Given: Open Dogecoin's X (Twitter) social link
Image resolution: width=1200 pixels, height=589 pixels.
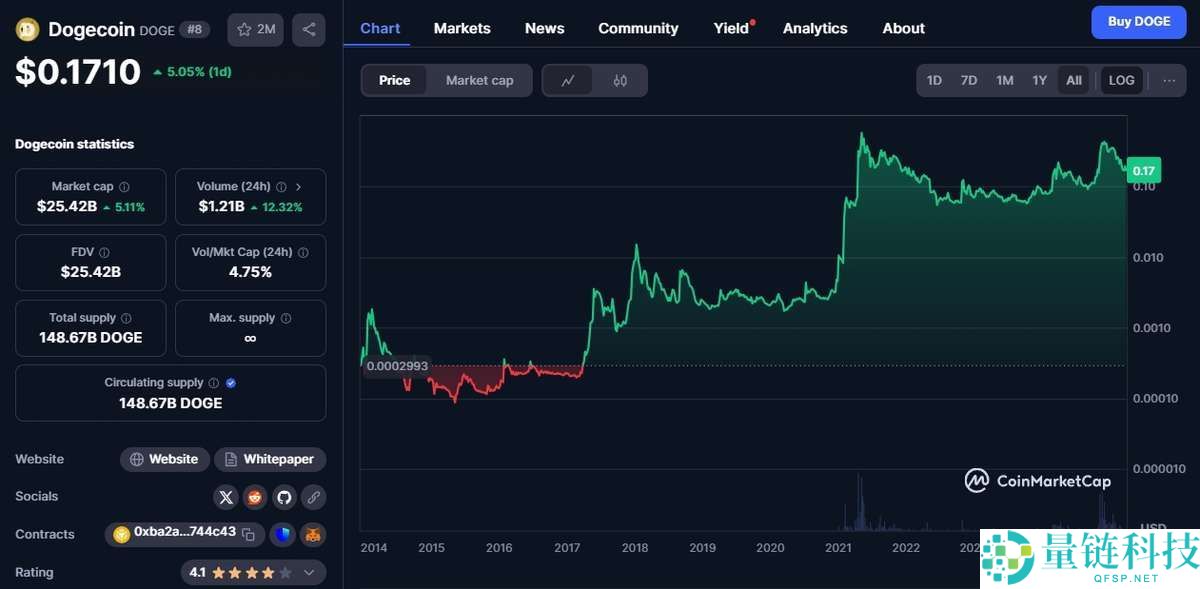Looking at the screenshot, I should [226, 497].
